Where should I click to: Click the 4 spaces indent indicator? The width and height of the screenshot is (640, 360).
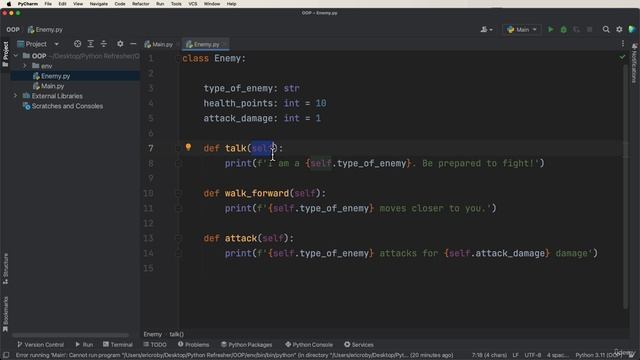[557, 355]
